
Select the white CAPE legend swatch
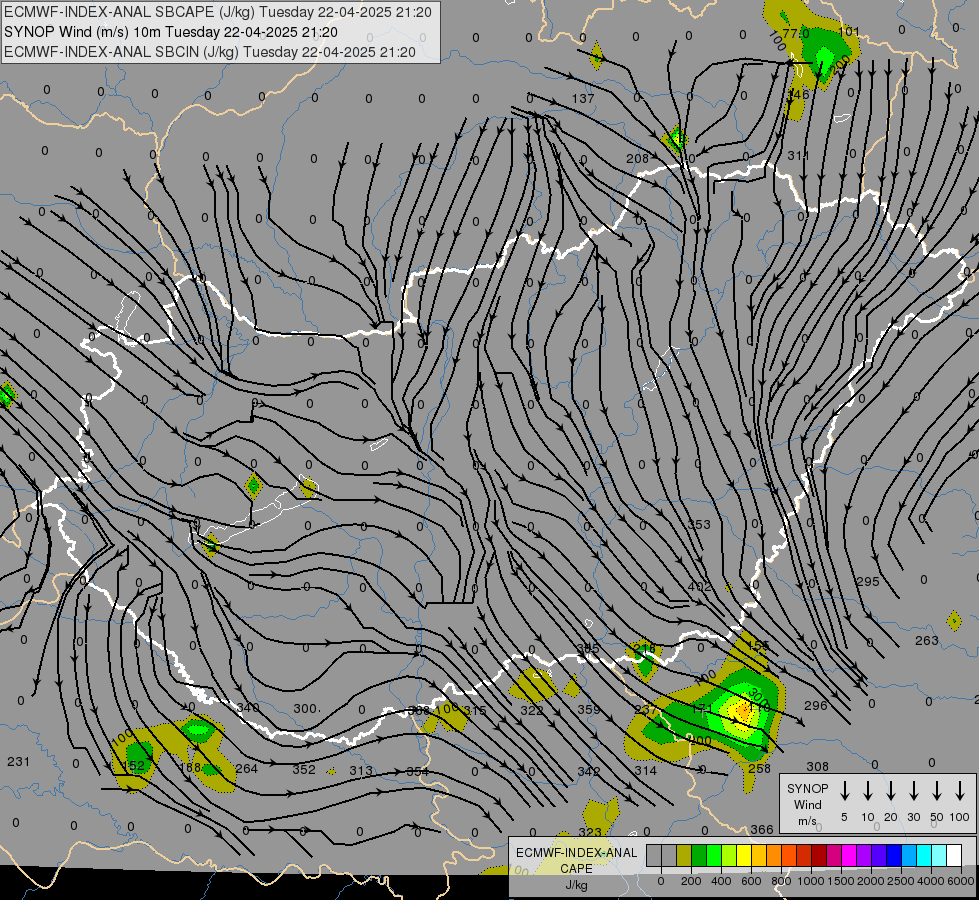tap(953, 856)
